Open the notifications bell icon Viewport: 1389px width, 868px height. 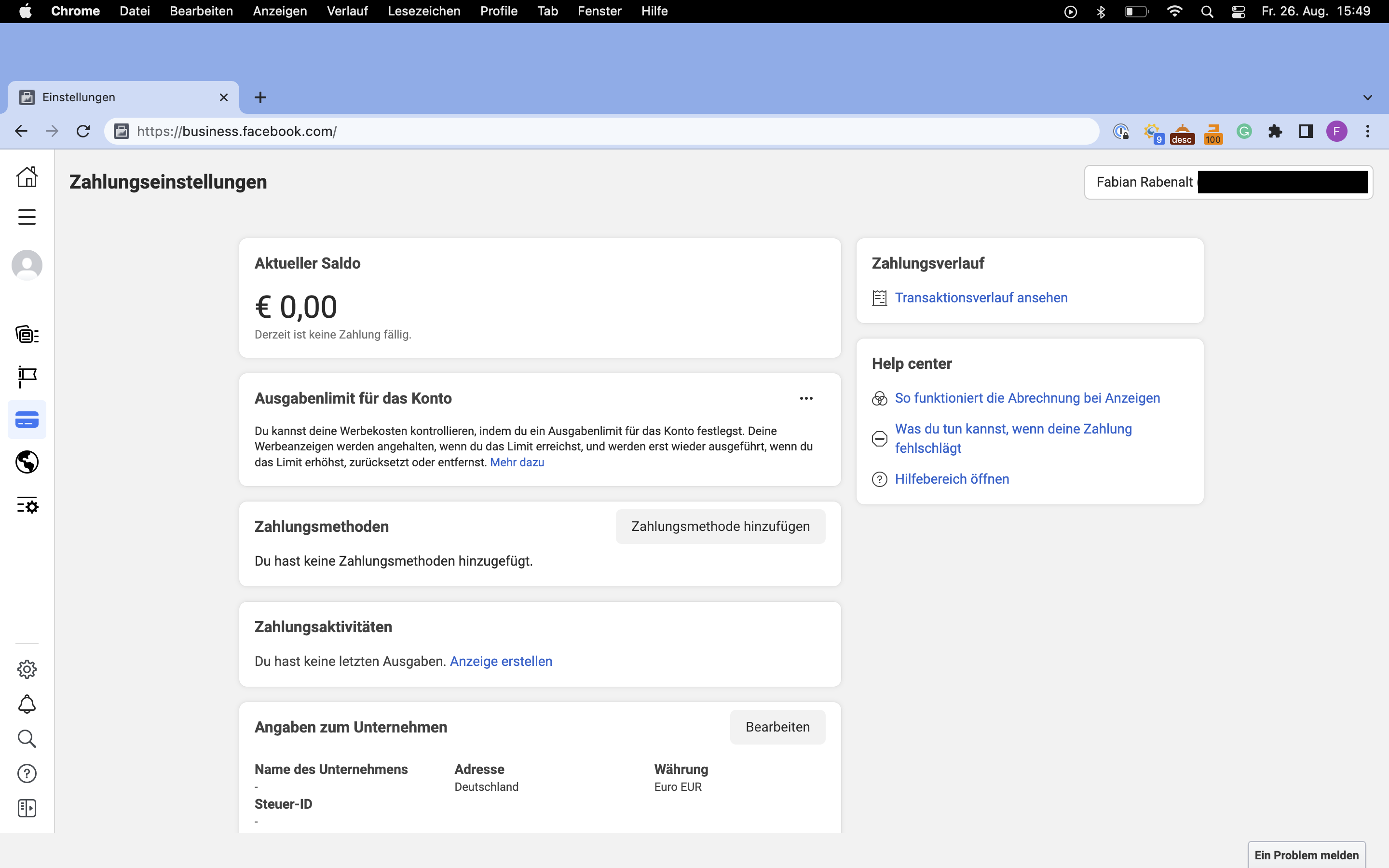tap(27, 704)
